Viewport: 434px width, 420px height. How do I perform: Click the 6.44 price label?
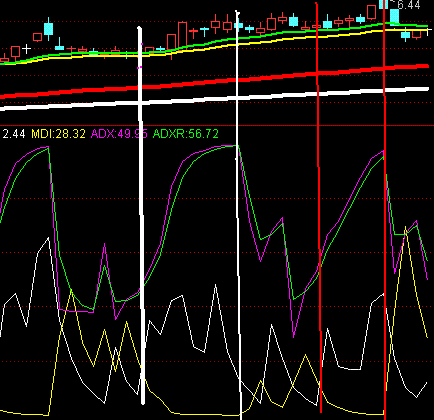[x=409, y=5]
